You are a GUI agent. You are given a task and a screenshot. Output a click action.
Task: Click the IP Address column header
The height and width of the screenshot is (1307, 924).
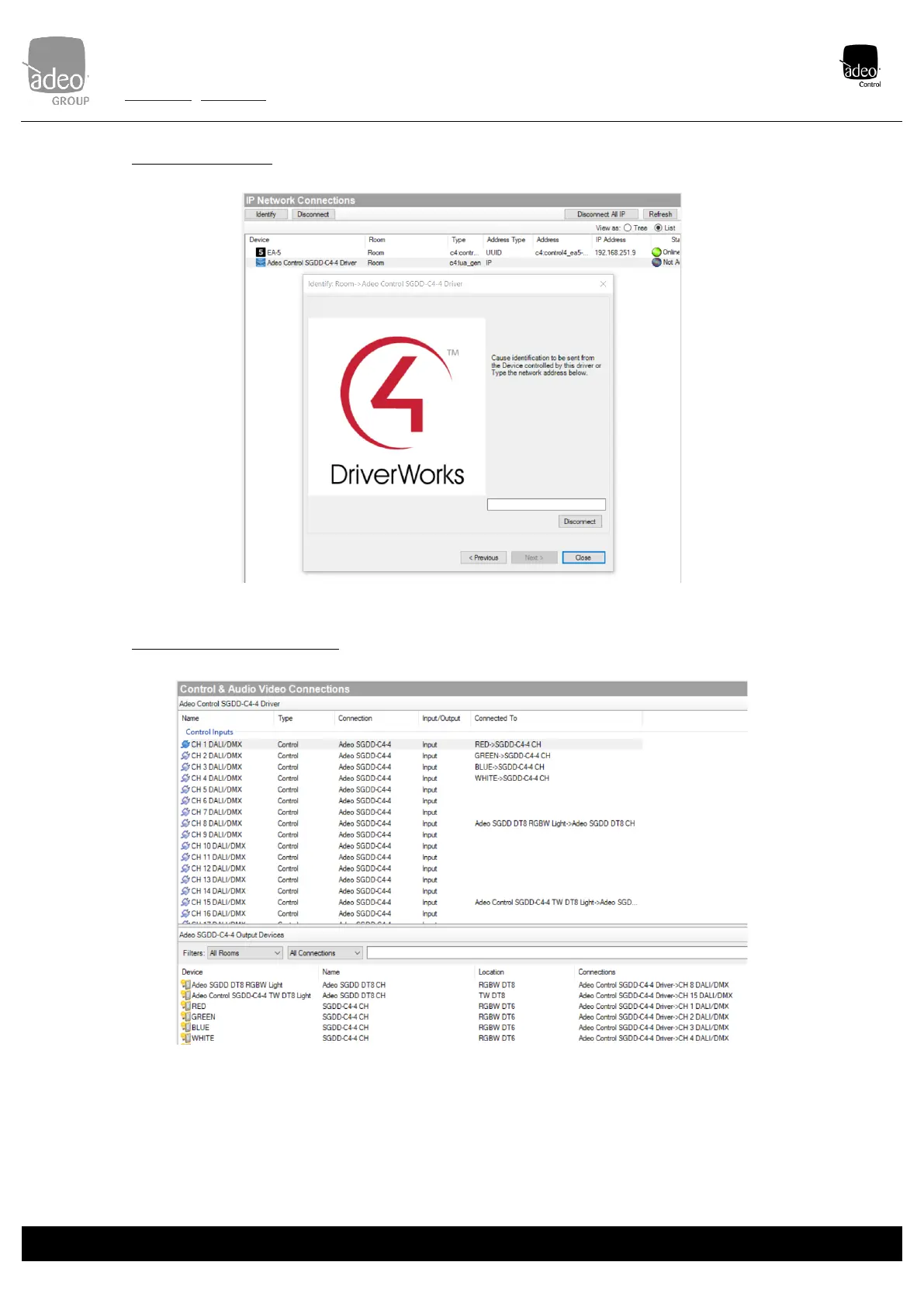(x=611, y=240)
